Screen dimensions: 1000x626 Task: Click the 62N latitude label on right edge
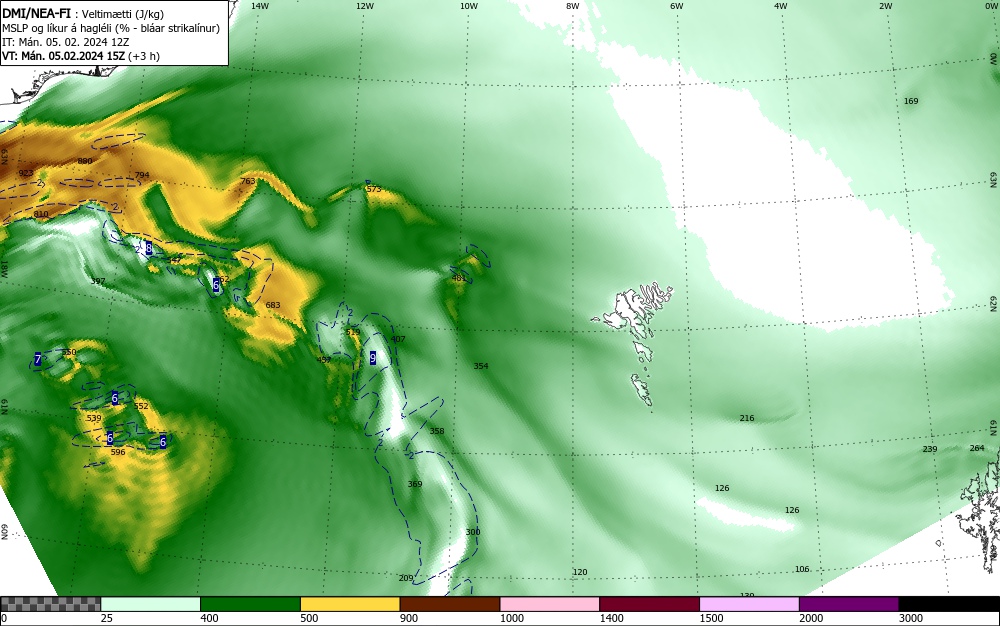click(x=993, y=303)
